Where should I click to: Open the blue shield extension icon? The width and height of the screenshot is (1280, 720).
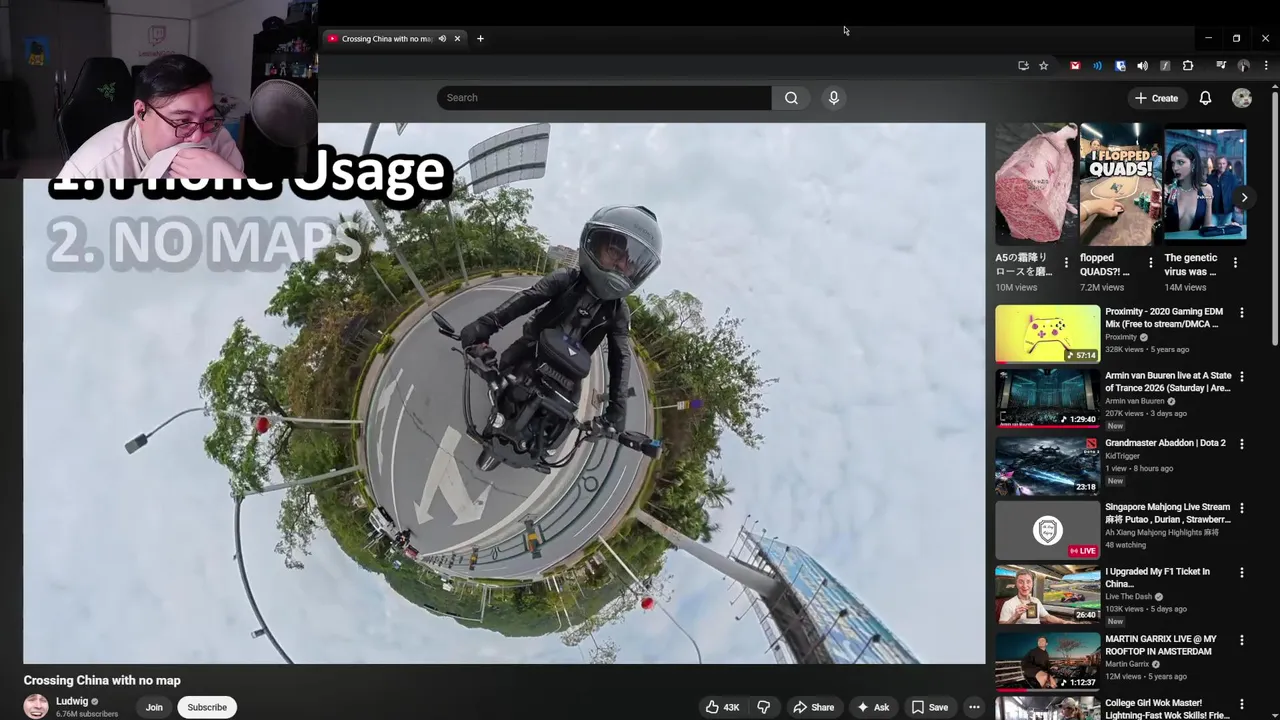[1120, 66]
